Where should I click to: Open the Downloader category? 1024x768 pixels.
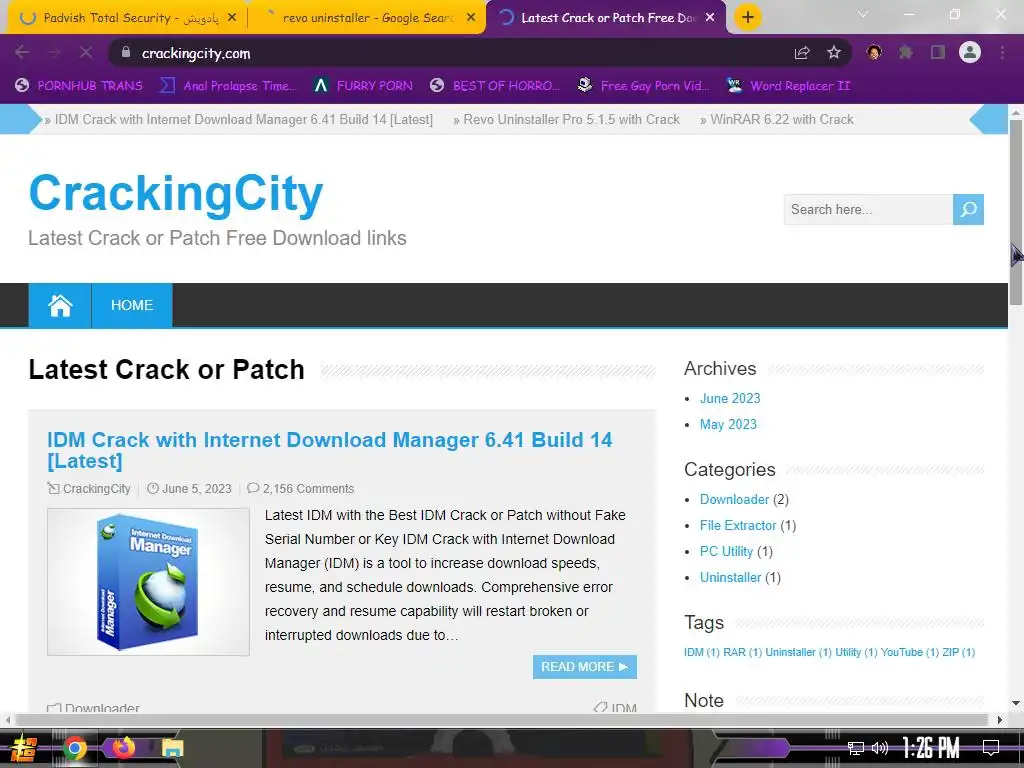tap(734, 500)
